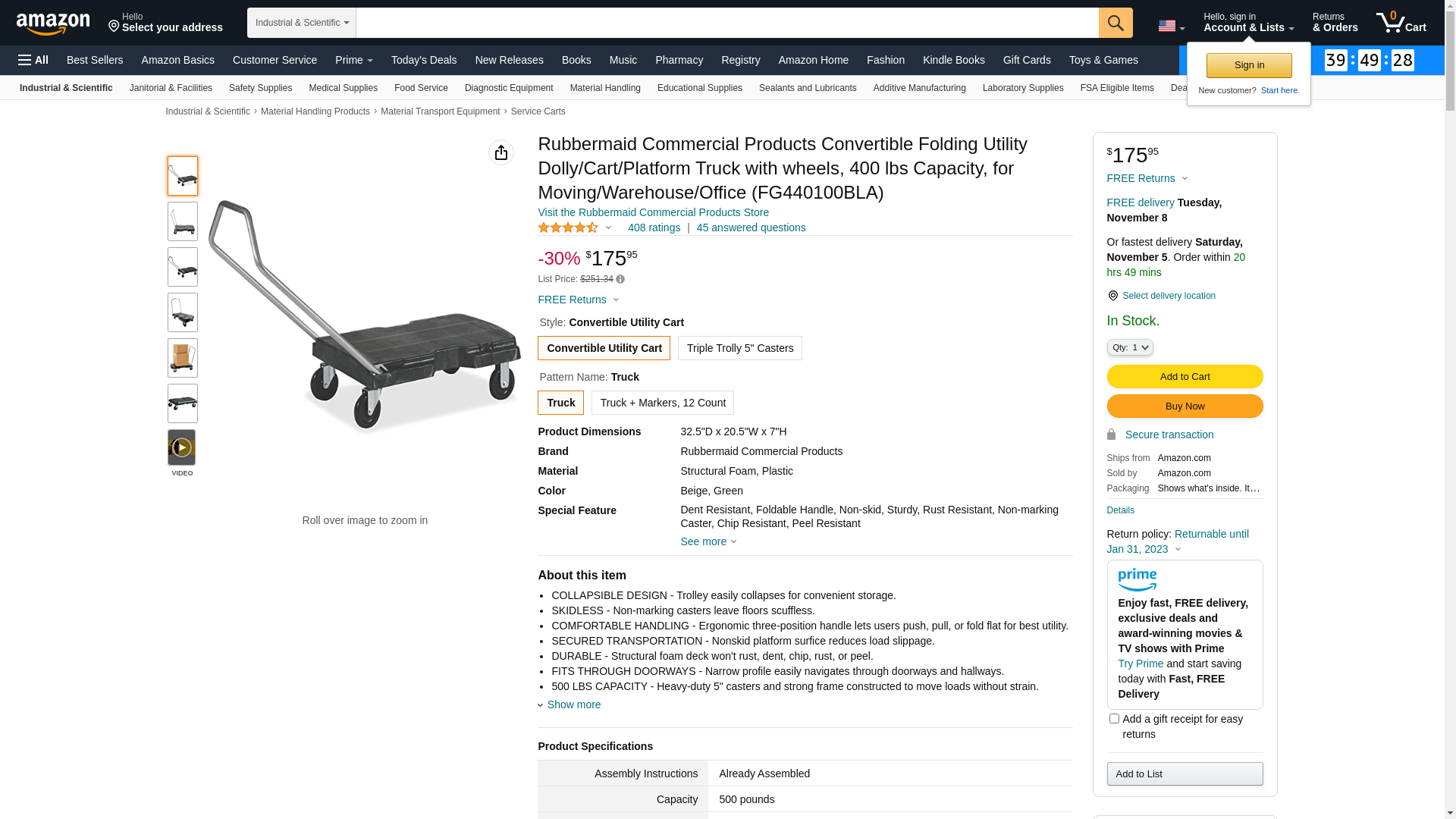
Task: Click the Add to Cart button
Action: tap(1185, 376)
